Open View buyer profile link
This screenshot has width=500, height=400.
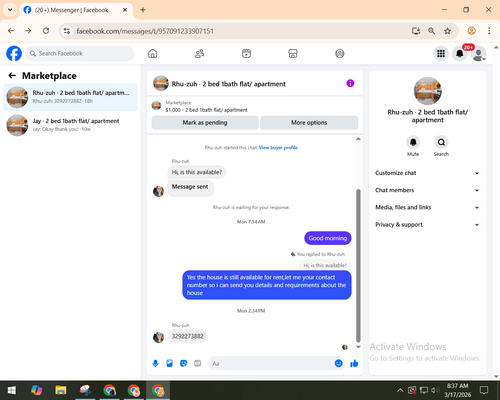tap(278, 148)
